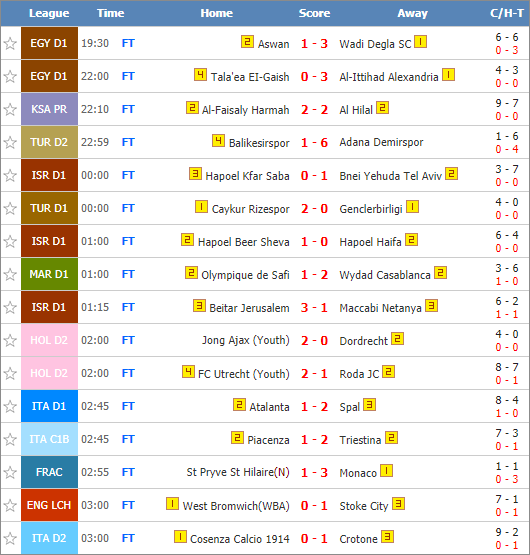Viewport: 530px width, 555px height.
Task: Open the TUR D2 league badge
Action: pyautogui.click(x=49, y=142)
